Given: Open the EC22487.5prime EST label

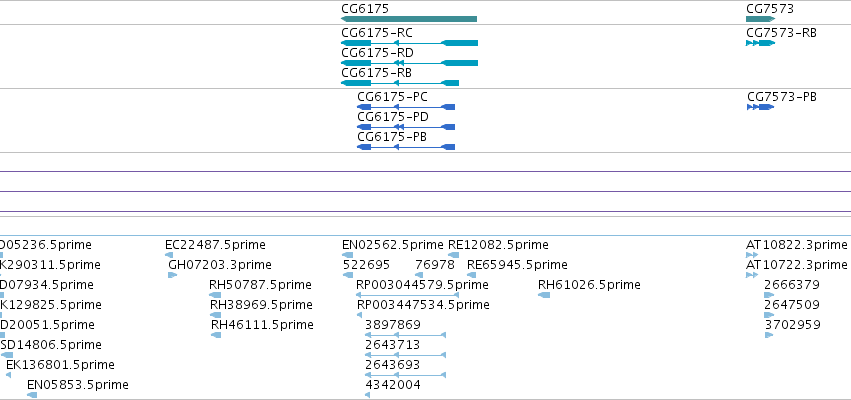Looking at the screenshot, I should point(215,245).
